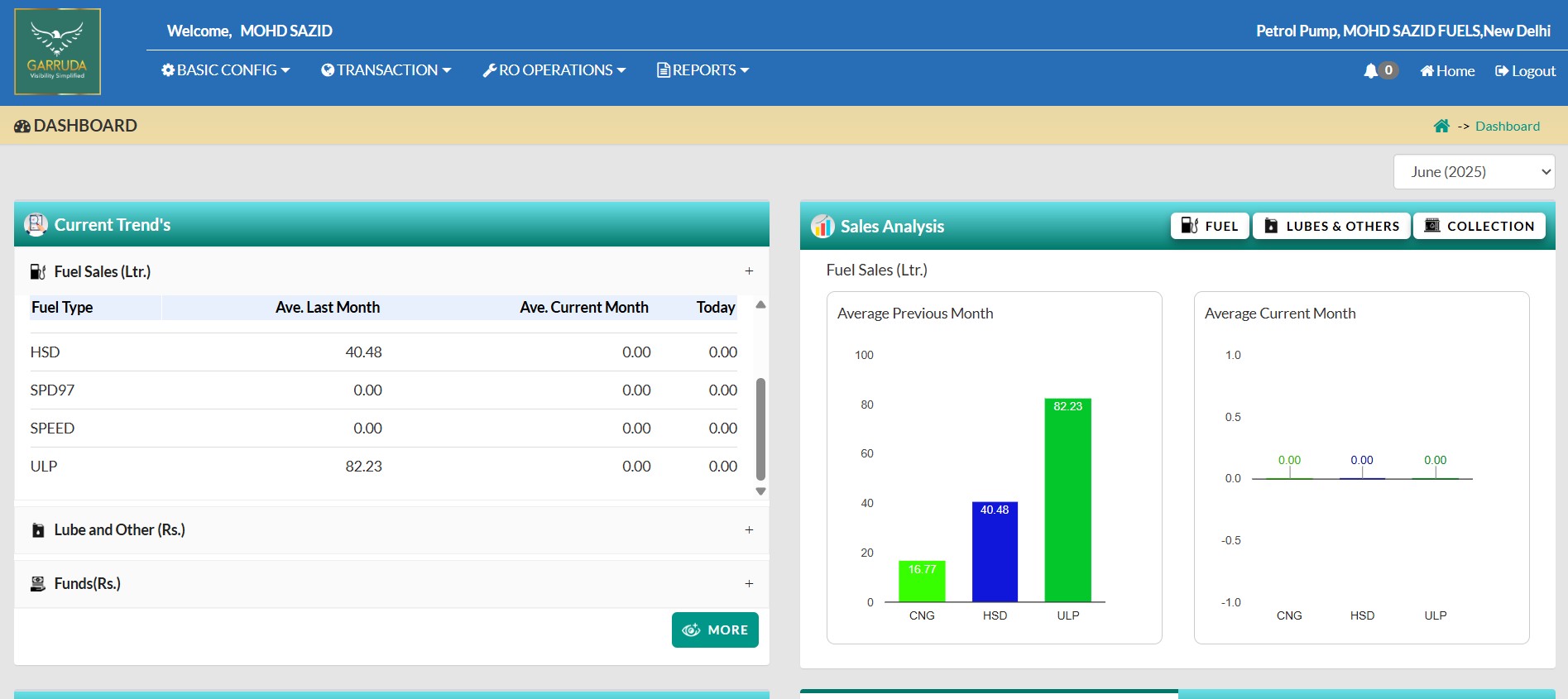Expand the Fuel Sales (Ltr.) section plus
Screen dimensions: 1568x699
pyautogui.click(x=749, y=271)
